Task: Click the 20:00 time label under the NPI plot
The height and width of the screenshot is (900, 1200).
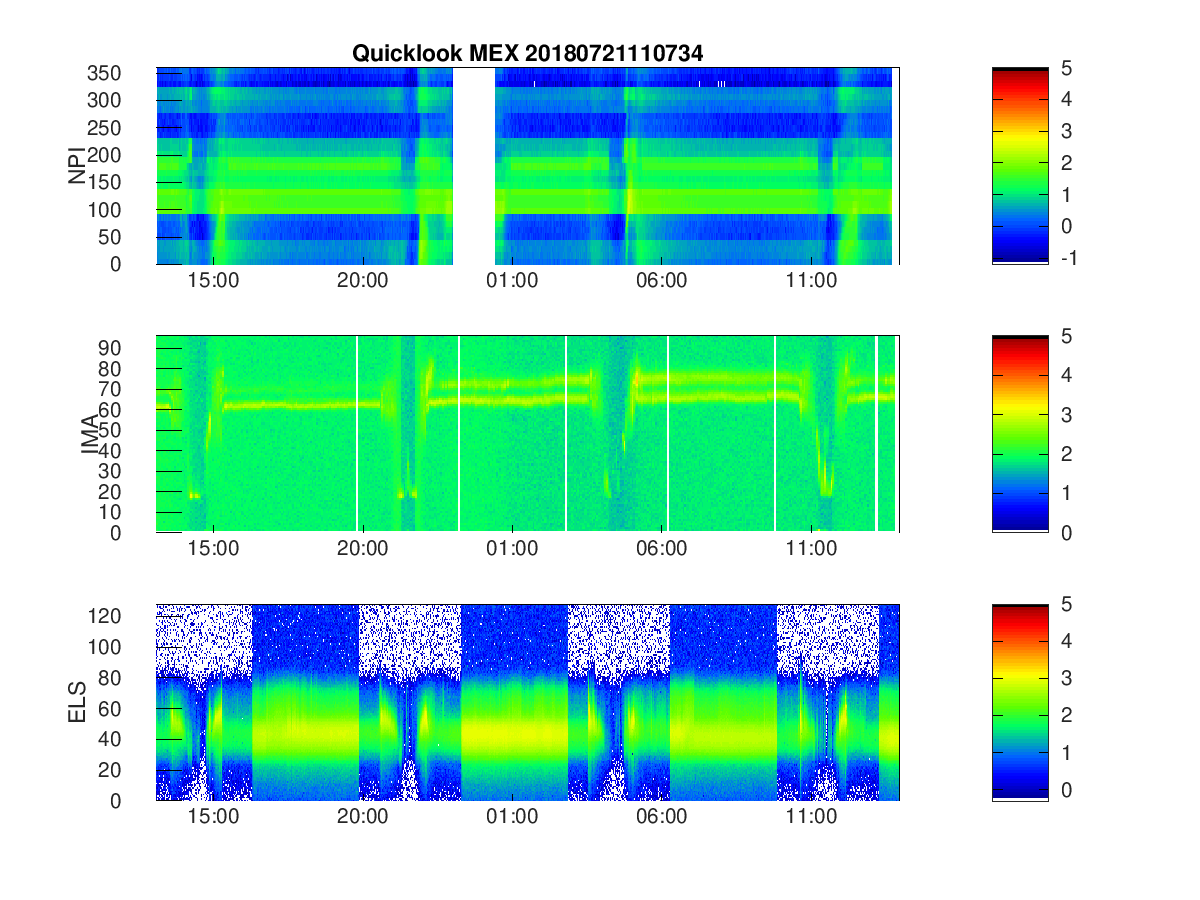Action: (x=362, y=281)
